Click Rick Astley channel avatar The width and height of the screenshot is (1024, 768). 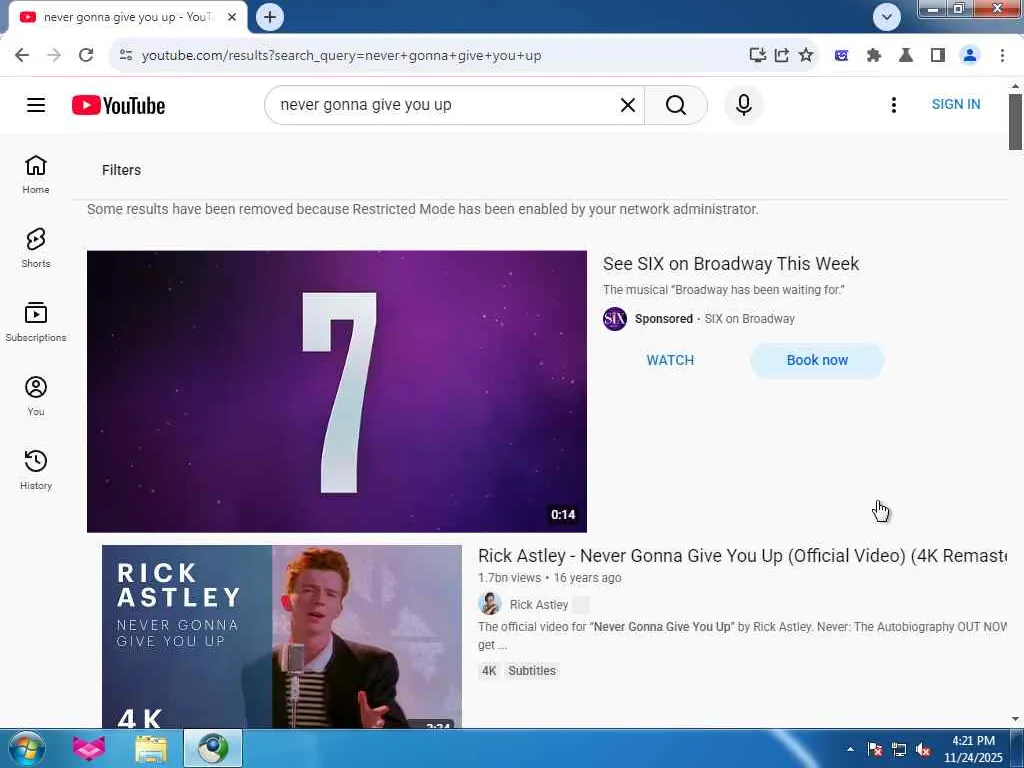[x=490, y=604]
